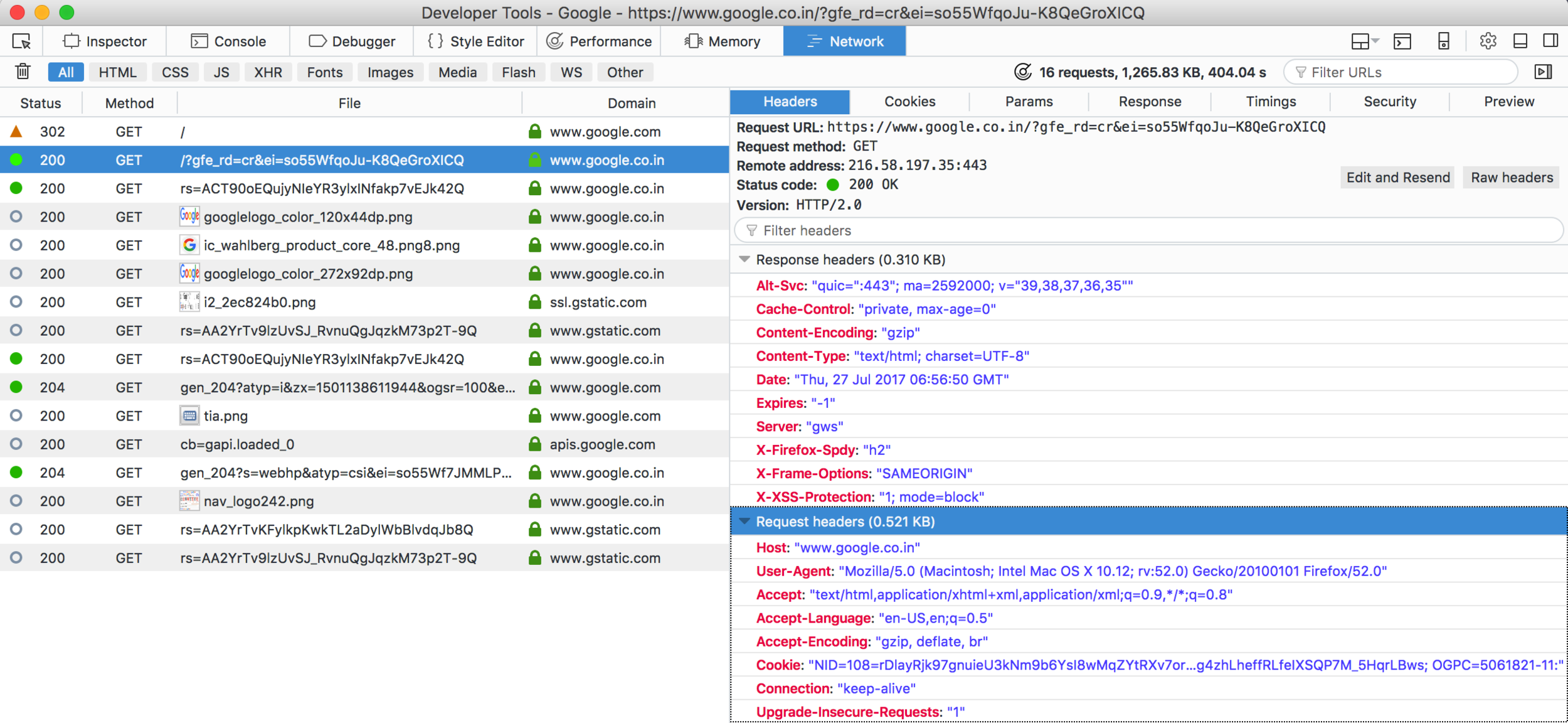Viewport: 1568px width, 723px height.
Task: Click the element picker icon
Action: point(21,41)
